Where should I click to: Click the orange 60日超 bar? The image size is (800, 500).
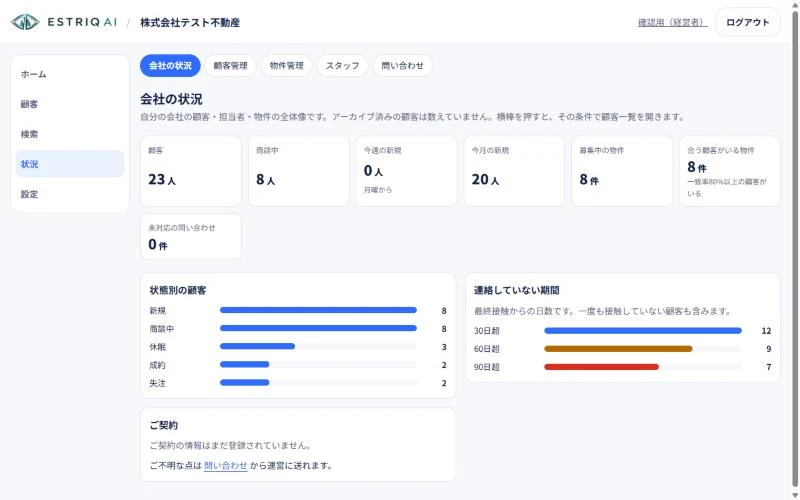(x=618, y=349)
